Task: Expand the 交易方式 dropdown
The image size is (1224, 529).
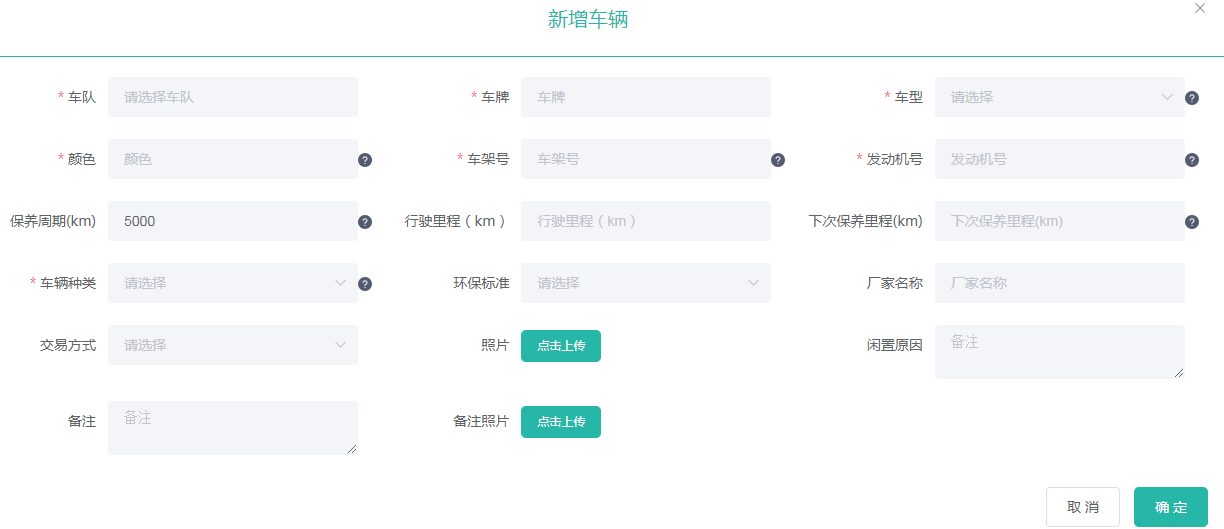Action: (x=232, y=345)
